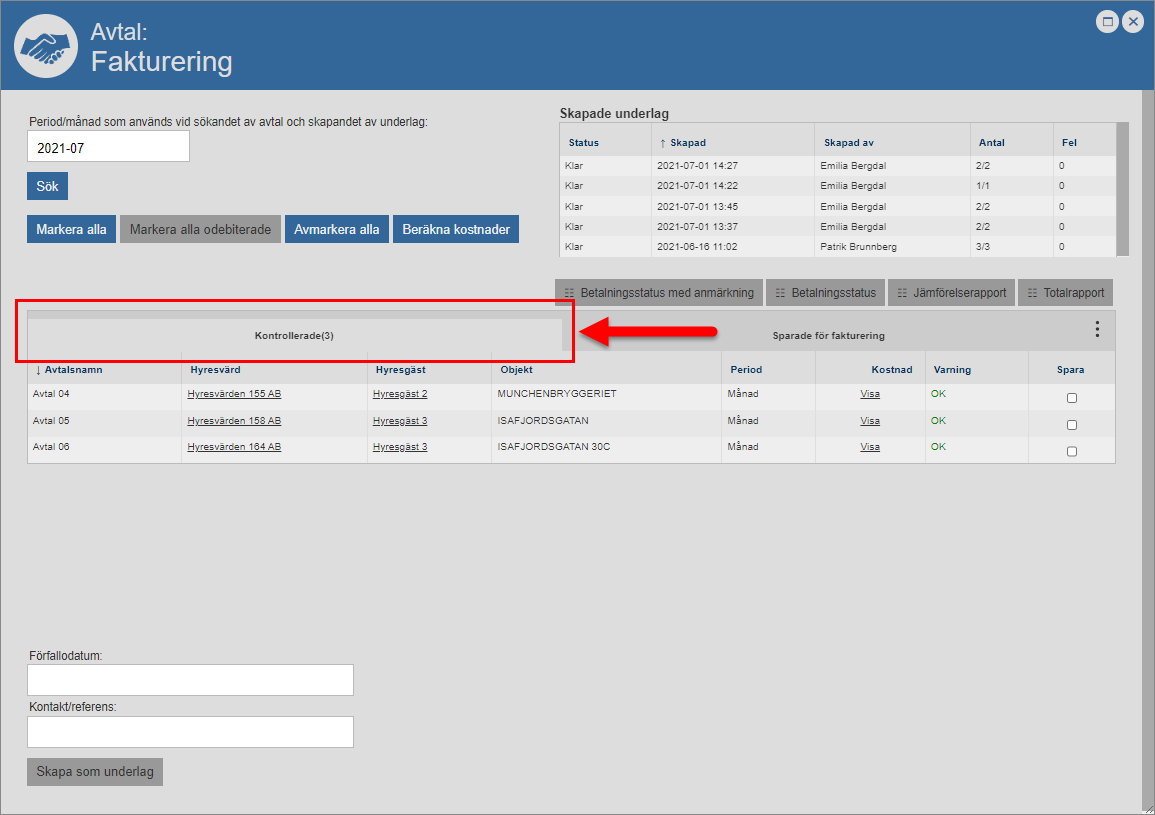Tick the Spara checkbox for Avtal 04
Viewport: 1155px width, 815px height.
(x=1072, y=398)
